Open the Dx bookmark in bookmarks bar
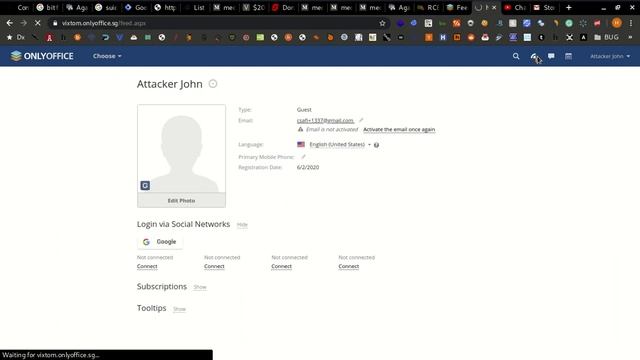Viewport: 640px width, 360px height. click(16, 37)
